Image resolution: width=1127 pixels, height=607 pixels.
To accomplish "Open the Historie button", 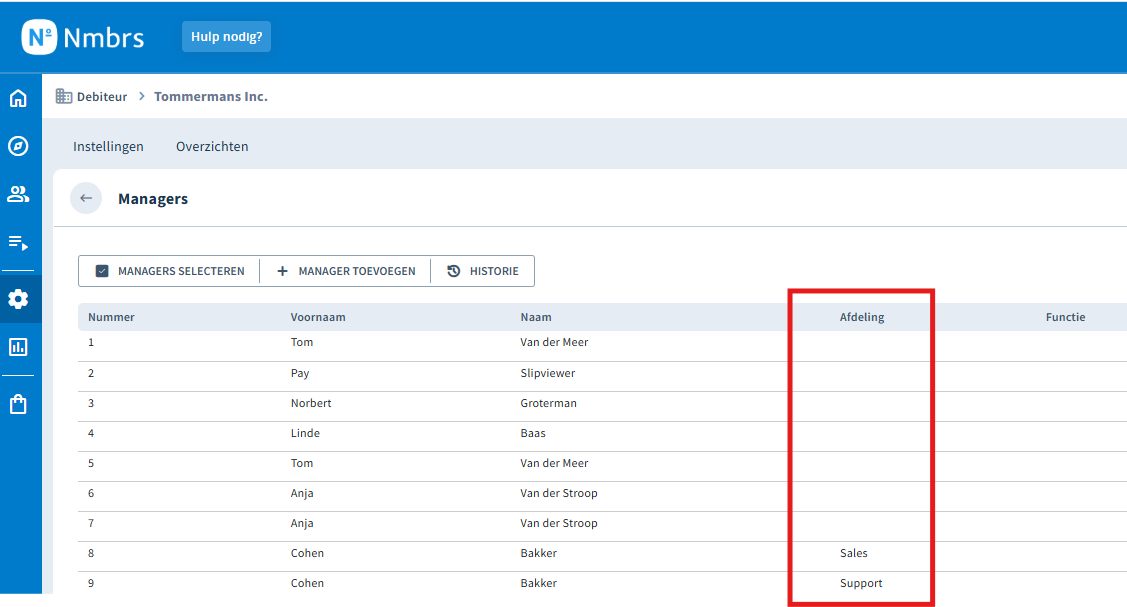I will pyautogui.click(x=483, y=271).
